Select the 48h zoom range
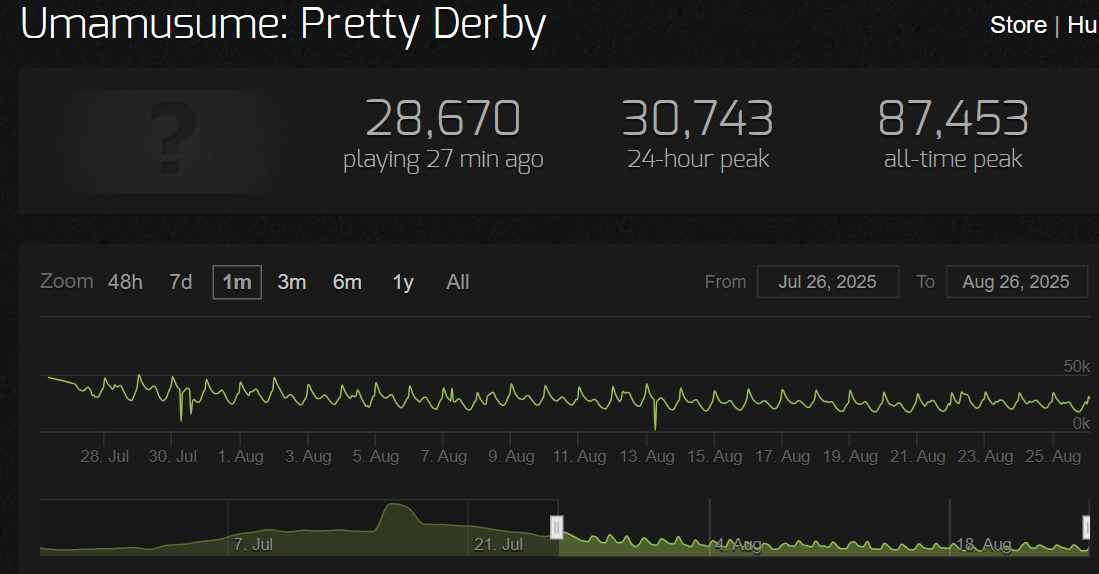The height and width of the screenshot is (574, 1099). [125, 282]
